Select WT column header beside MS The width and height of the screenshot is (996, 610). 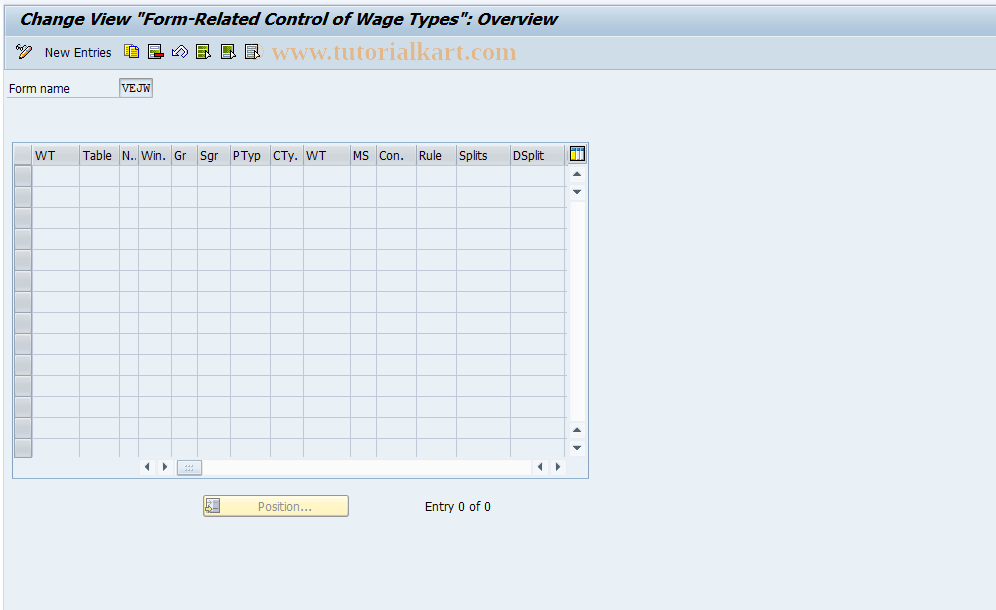click(326, 156)
